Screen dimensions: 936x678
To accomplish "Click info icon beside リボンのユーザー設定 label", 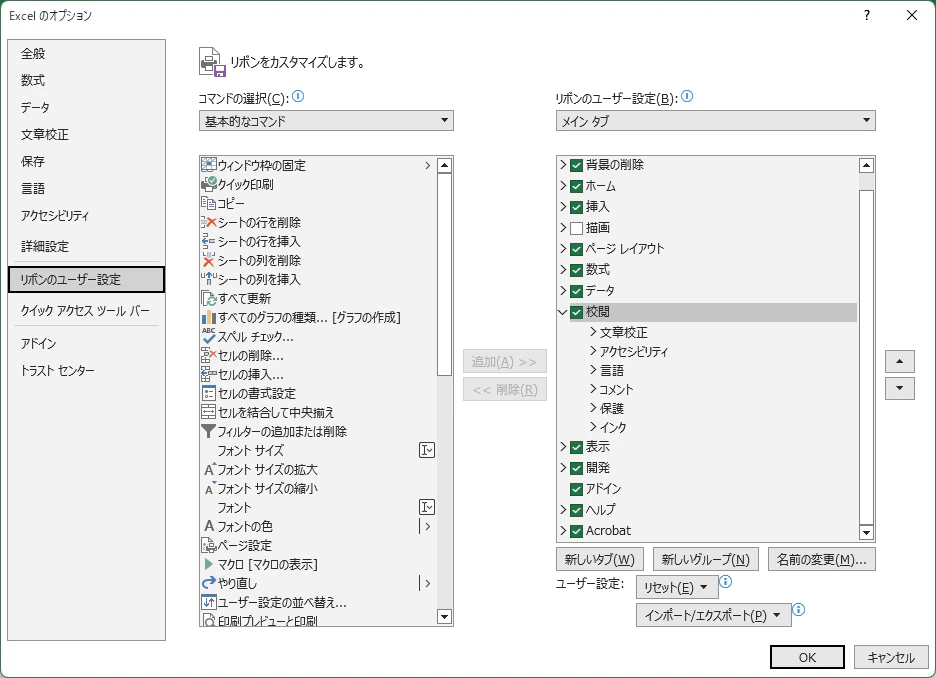I will [x=687, y=96].
